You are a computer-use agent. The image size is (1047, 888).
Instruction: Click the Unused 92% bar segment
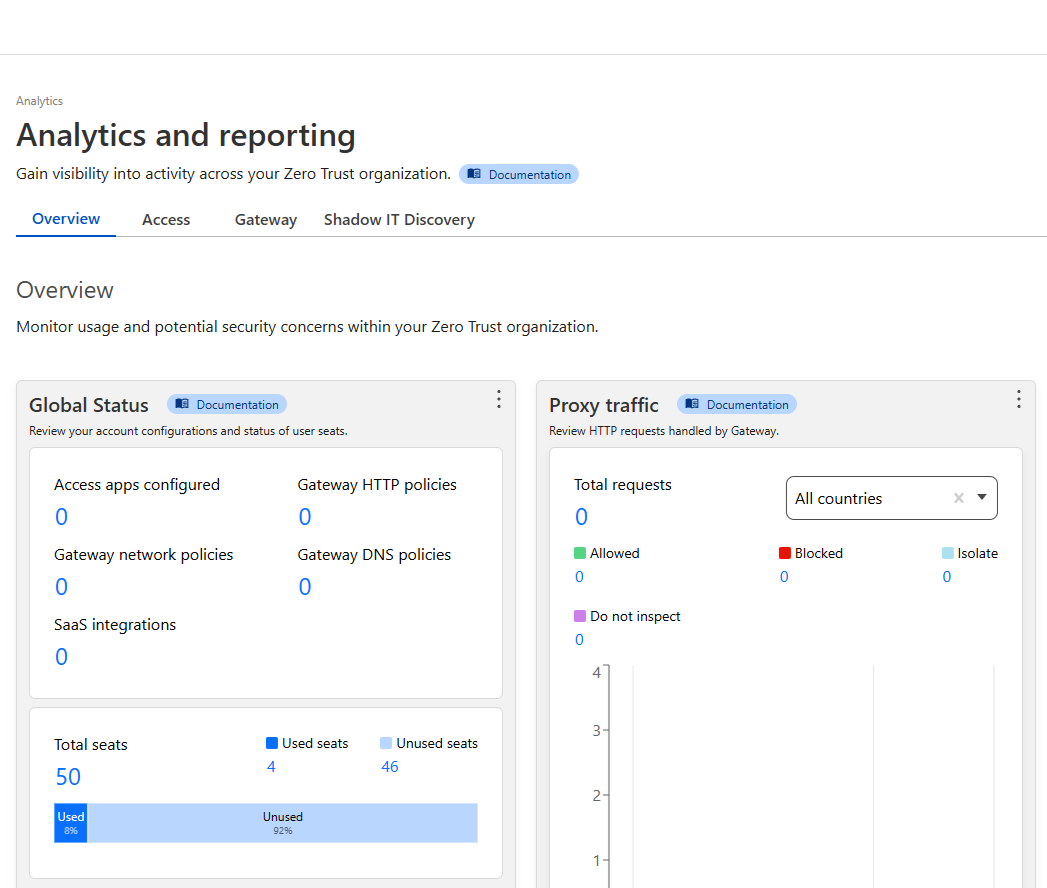point(282,823)
